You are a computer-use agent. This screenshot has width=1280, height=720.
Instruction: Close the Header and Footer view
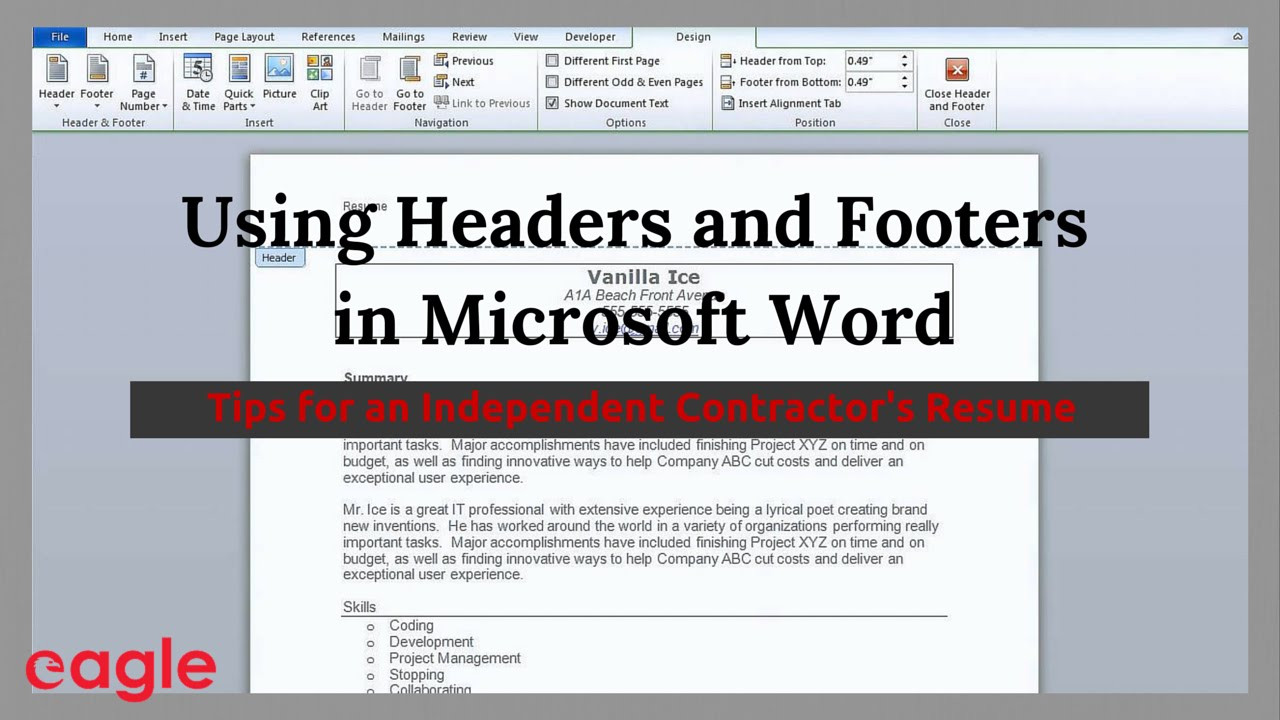tap(957, 84)
